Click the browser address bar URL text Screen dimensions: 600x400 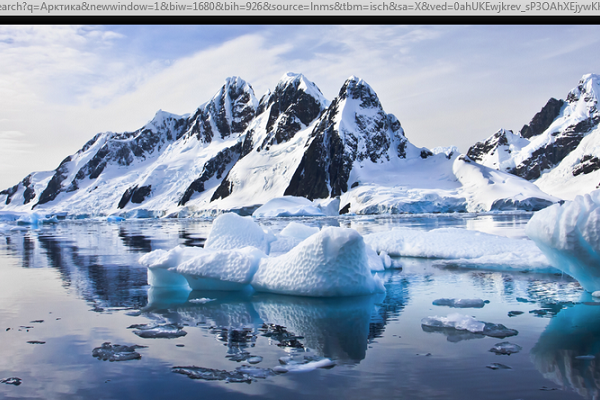coord(300,7)
